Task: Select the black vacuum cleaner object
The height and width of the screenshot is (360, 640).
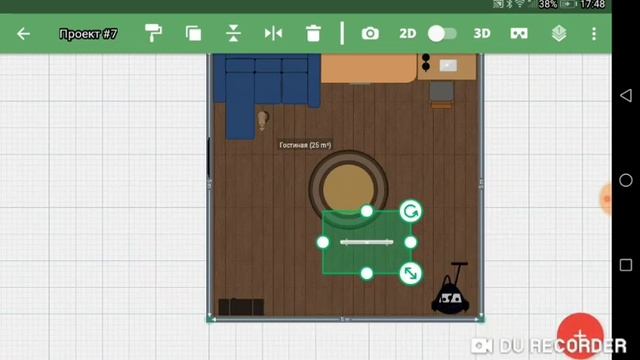Action: pos(450,289)
